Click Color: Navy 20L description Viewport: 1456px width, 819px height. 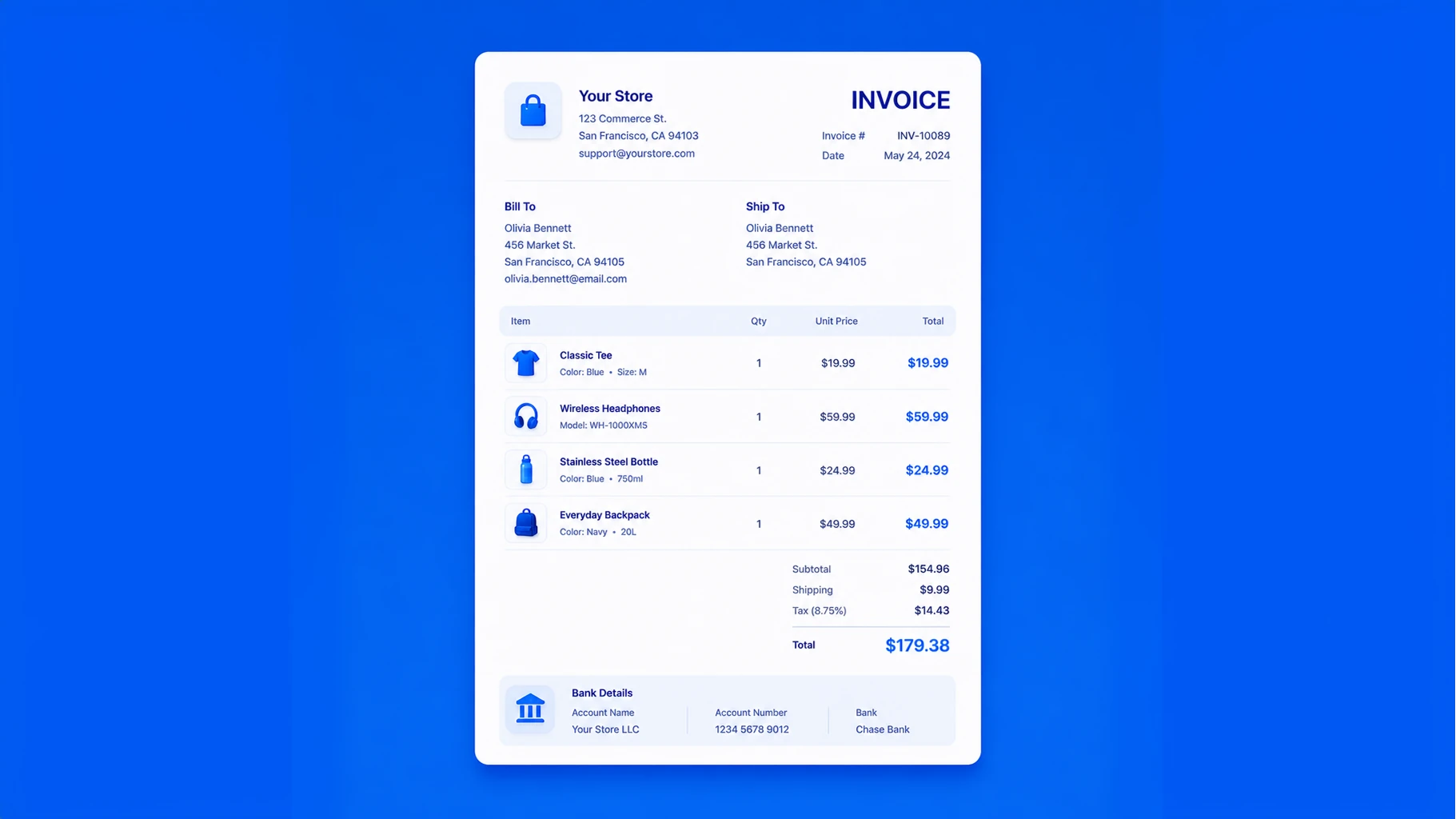click(x=598, y=533)
